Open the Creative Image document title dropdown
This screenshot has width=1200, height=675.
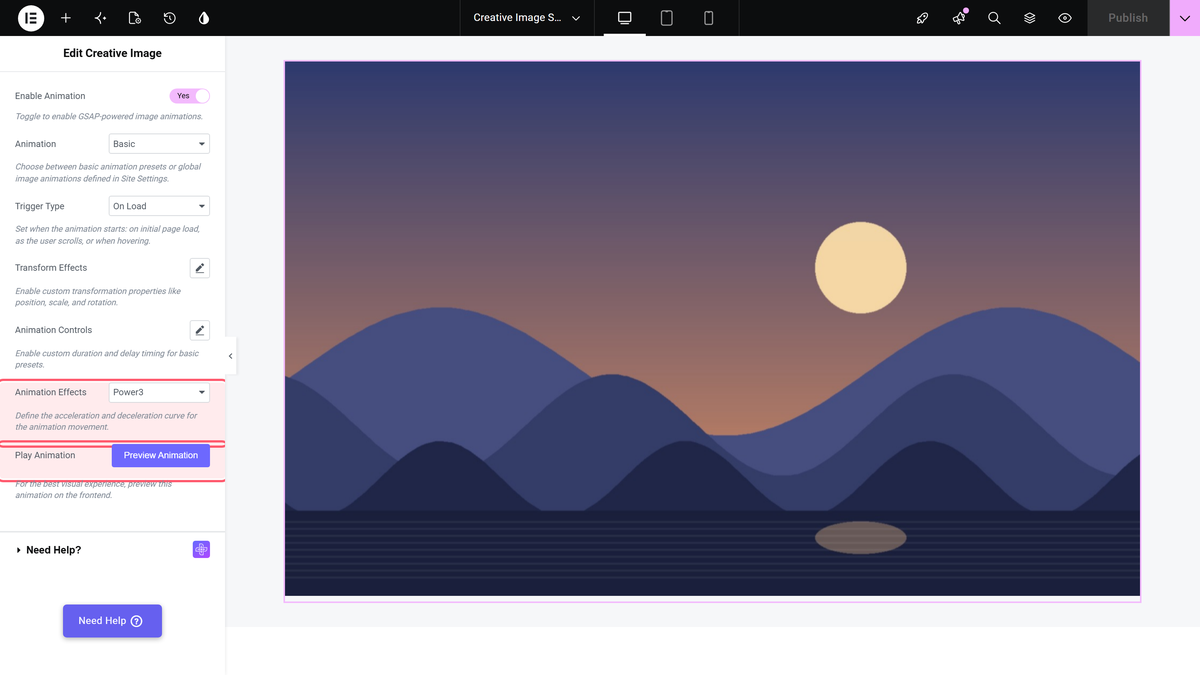coord(527,18)
